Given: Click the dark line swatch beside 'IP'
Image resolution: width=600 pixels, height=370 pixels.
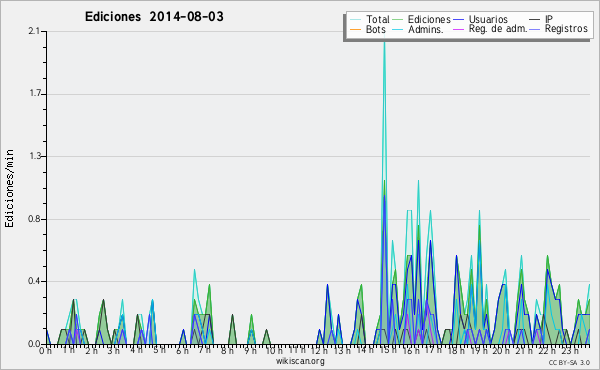Looking at the screenshot, I should [535, 20].
